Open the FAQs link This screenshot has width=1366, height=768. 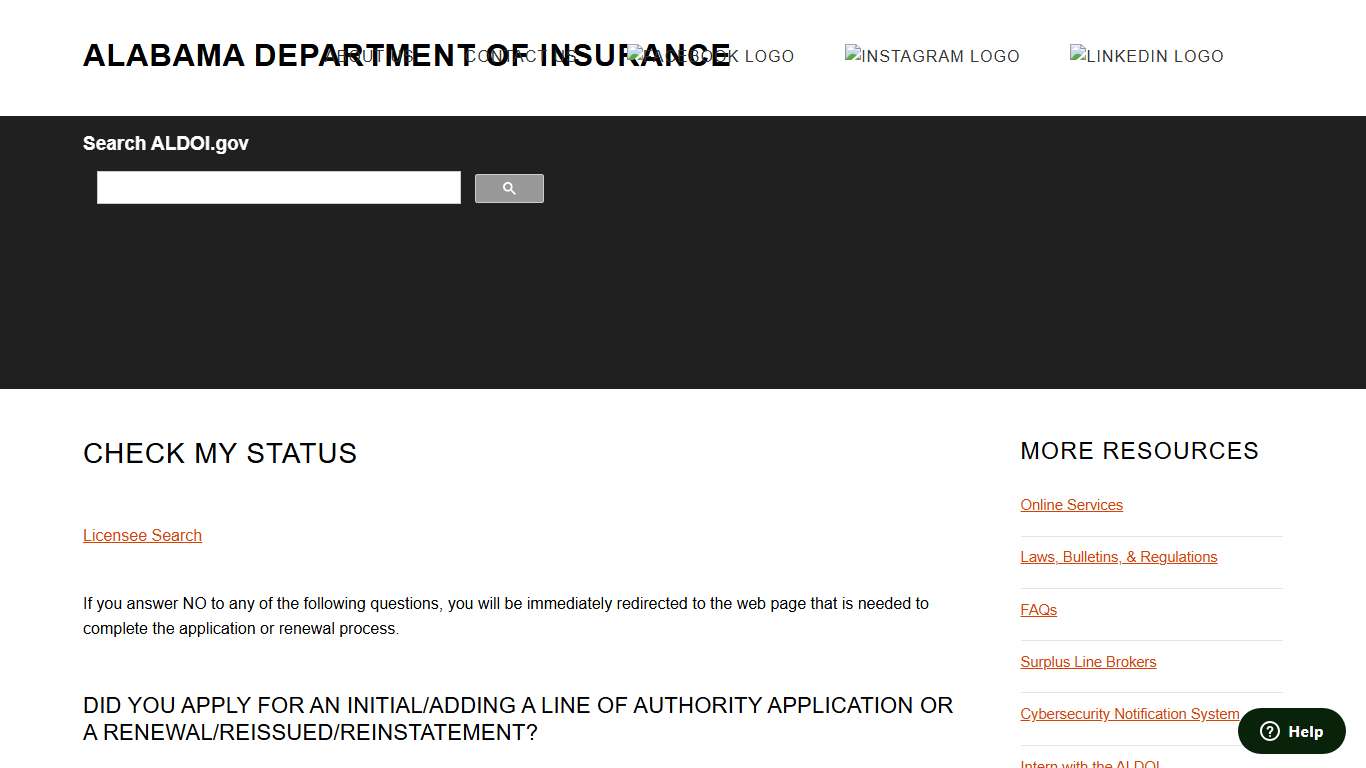pos(1038,610)
